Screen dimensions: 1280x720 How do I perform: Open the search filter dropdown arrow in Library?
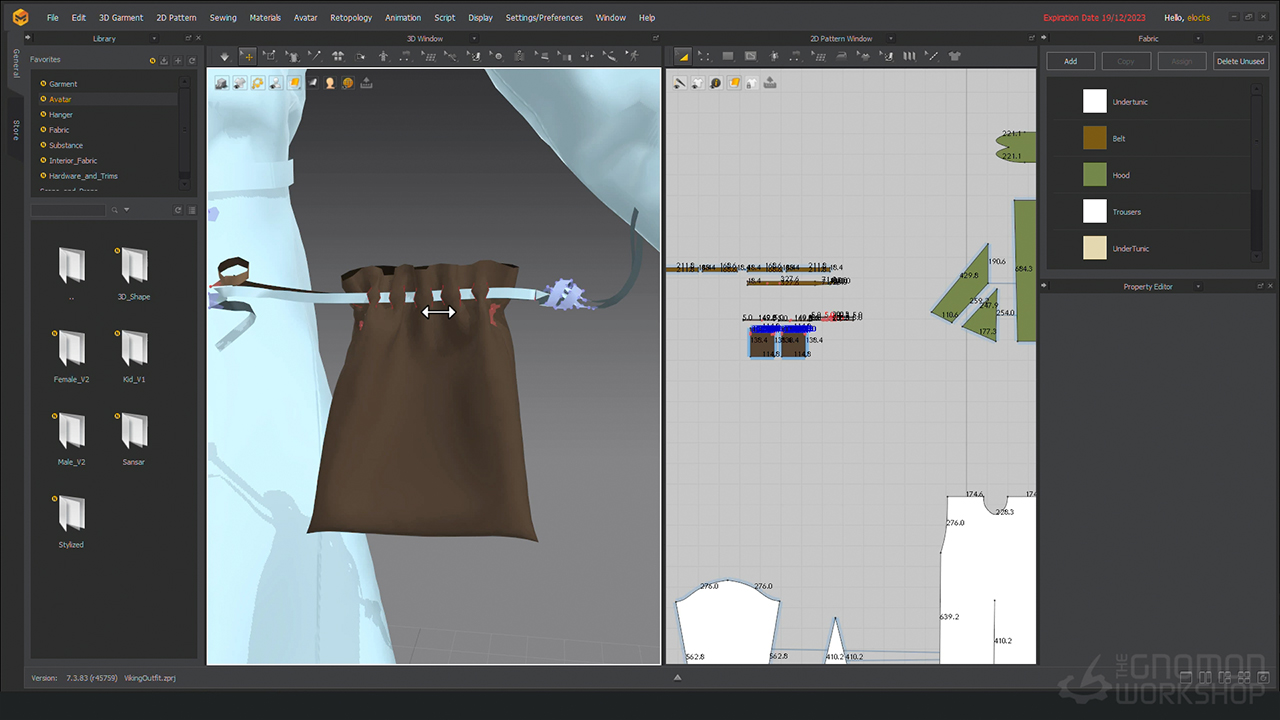pyautogui.click(x=127, y=210)
